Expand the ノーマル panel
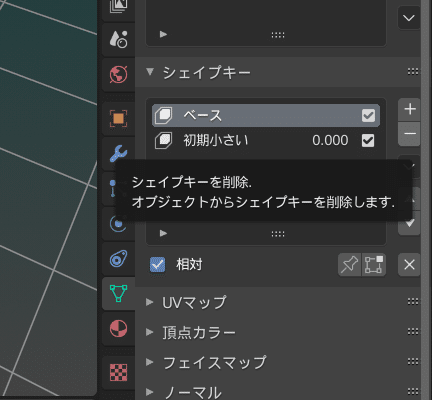 coord(150,392)
